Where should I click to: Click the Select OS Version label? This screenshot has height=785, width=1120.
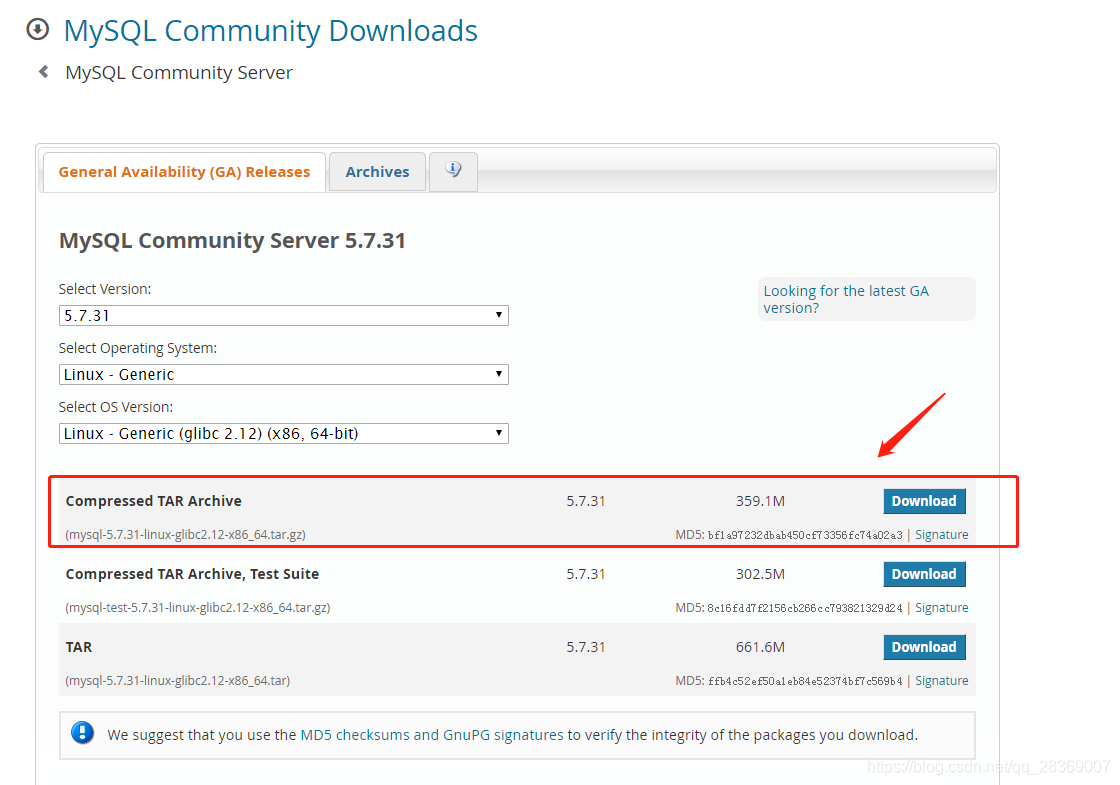point(116,407)
